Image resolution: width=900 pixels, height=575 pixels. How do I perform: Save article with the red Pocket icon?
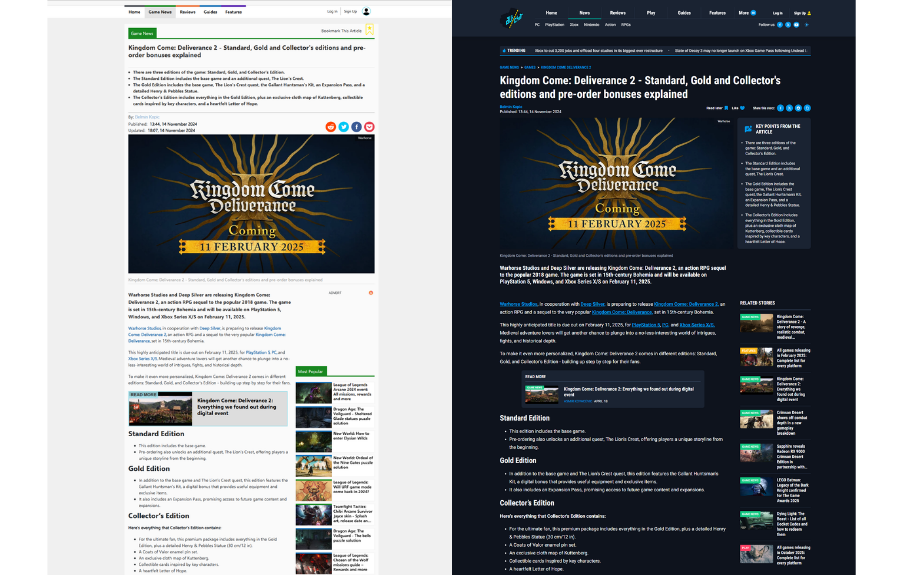pyautogui.click(x=369, y=127)
